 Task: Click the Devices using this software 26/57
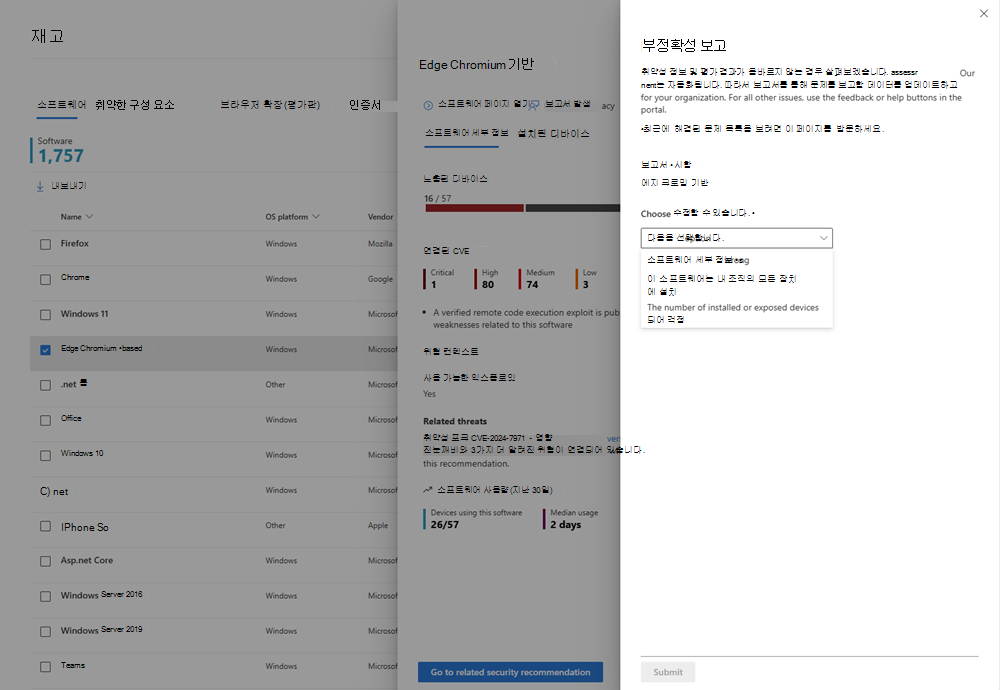click(474, 519)
